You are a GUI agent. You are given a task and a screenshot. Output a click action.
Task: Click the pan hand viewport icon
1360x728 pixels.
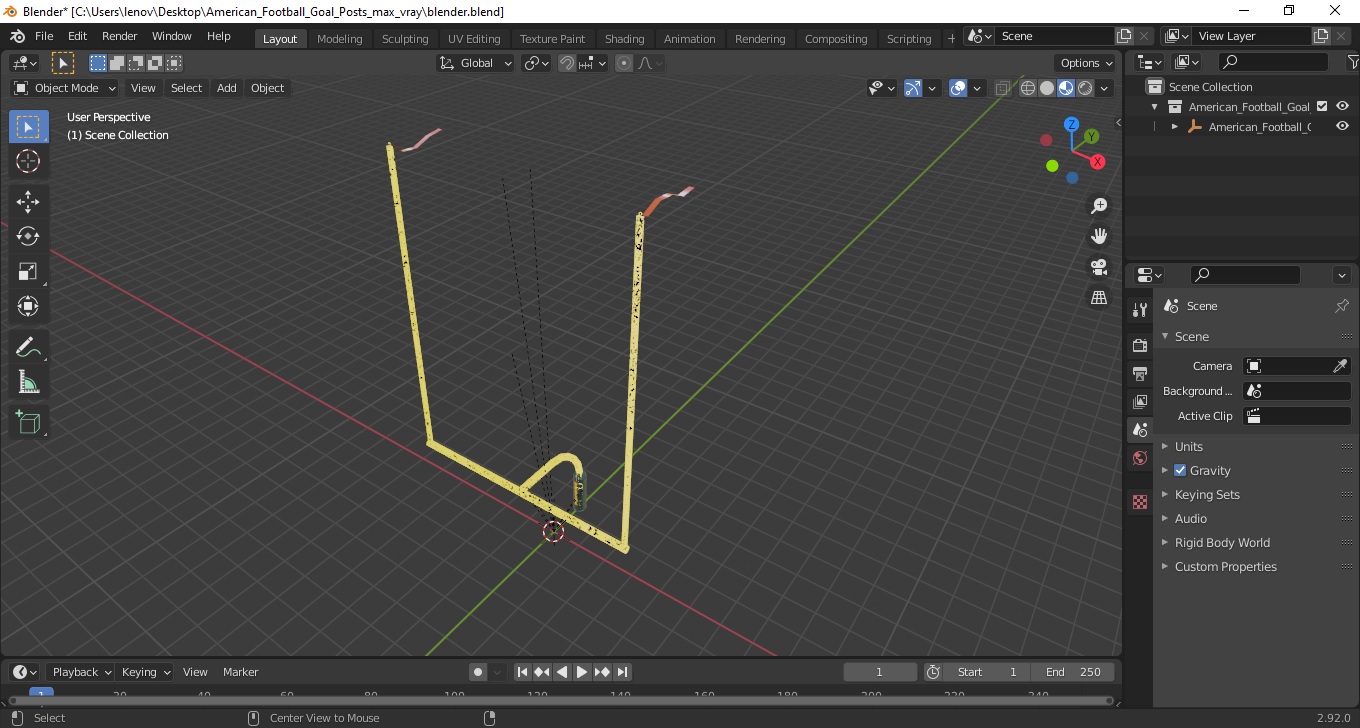tap(1099, 236)
